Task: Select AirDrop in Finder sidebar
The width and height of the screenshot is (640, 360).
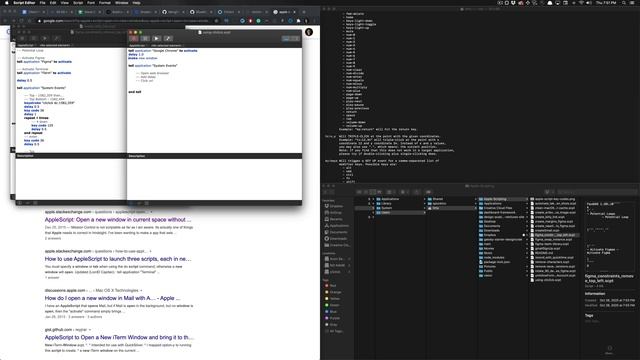Action: coord(336,212)
